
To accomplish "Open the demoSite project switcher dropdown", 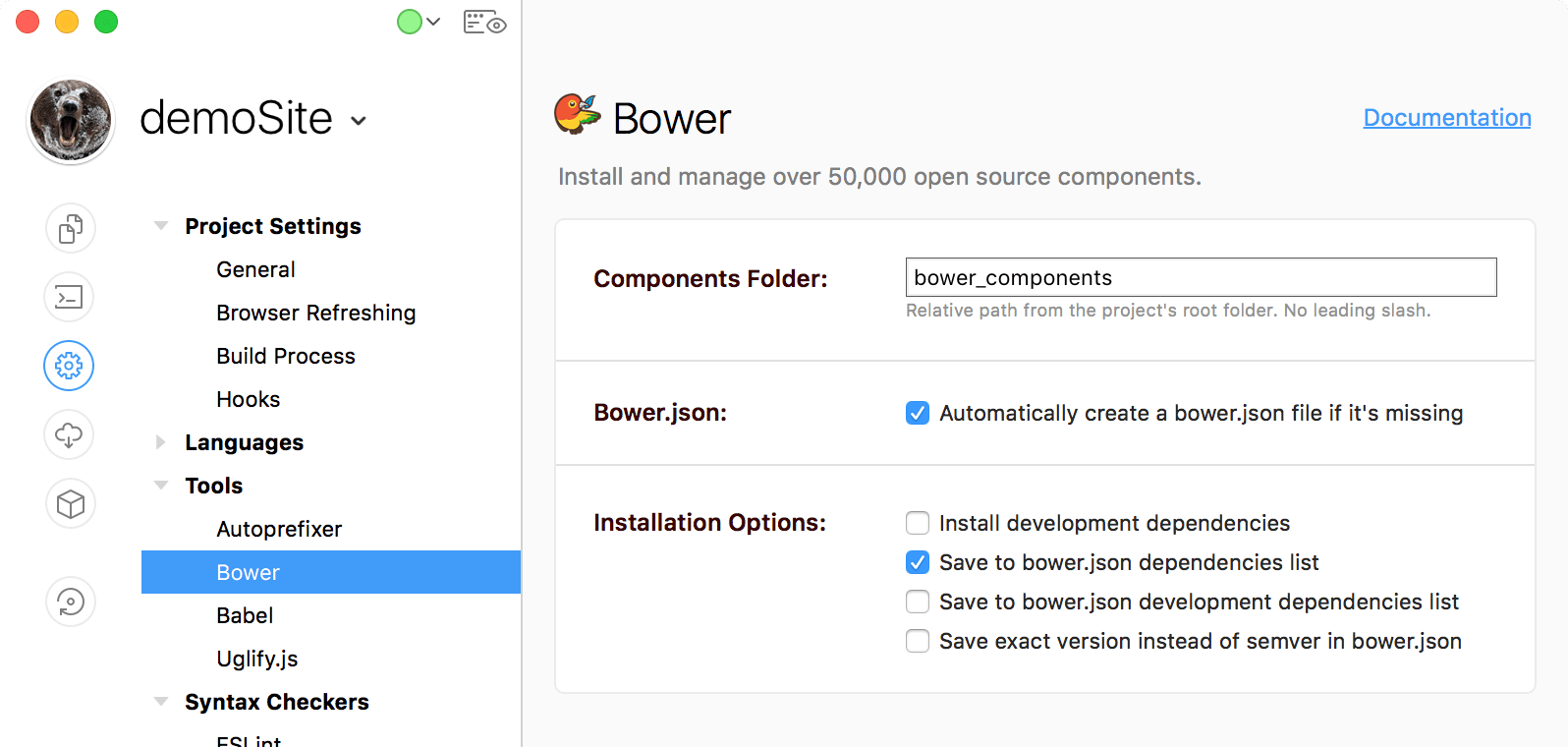I will (x=359, y=121).
